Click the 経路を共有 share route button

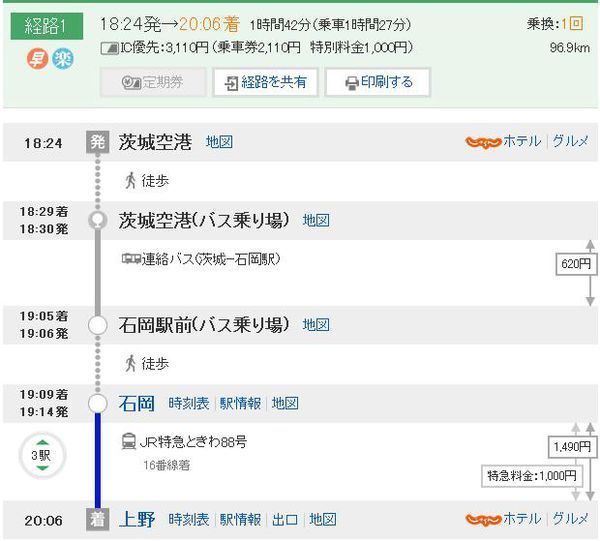pyautogui.click(x=265, y=82)
